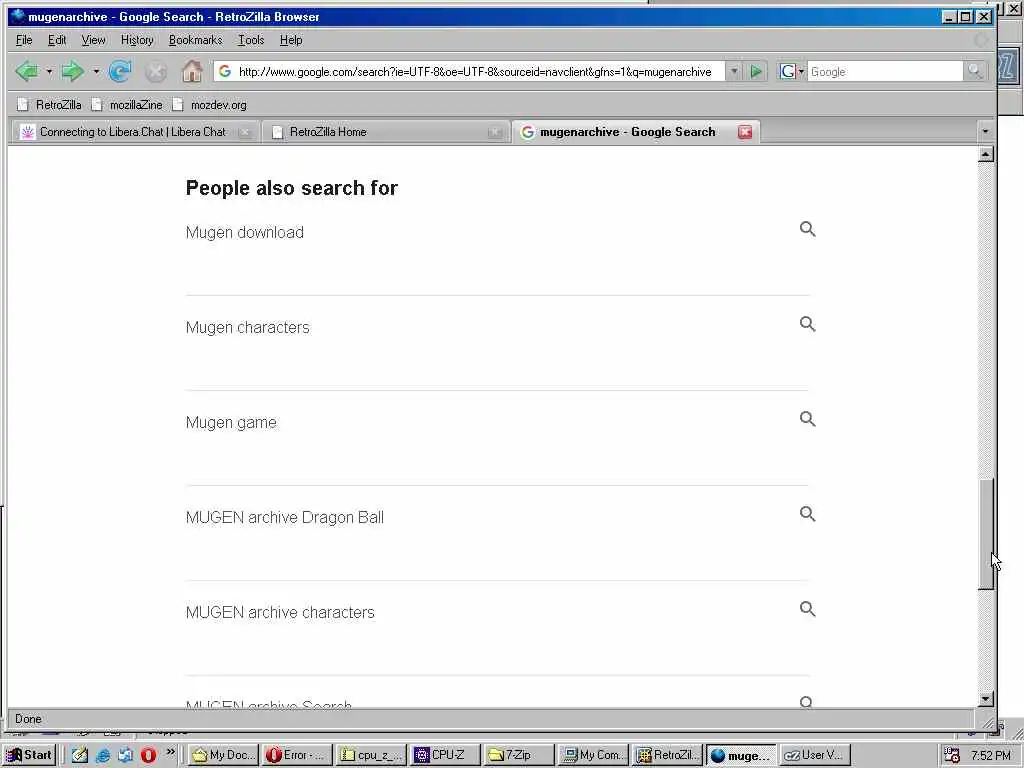The width and height of the screenshot is (1024, 768).
Task: Switch to the Opera Error taskbar window
Action: (297, 755)
